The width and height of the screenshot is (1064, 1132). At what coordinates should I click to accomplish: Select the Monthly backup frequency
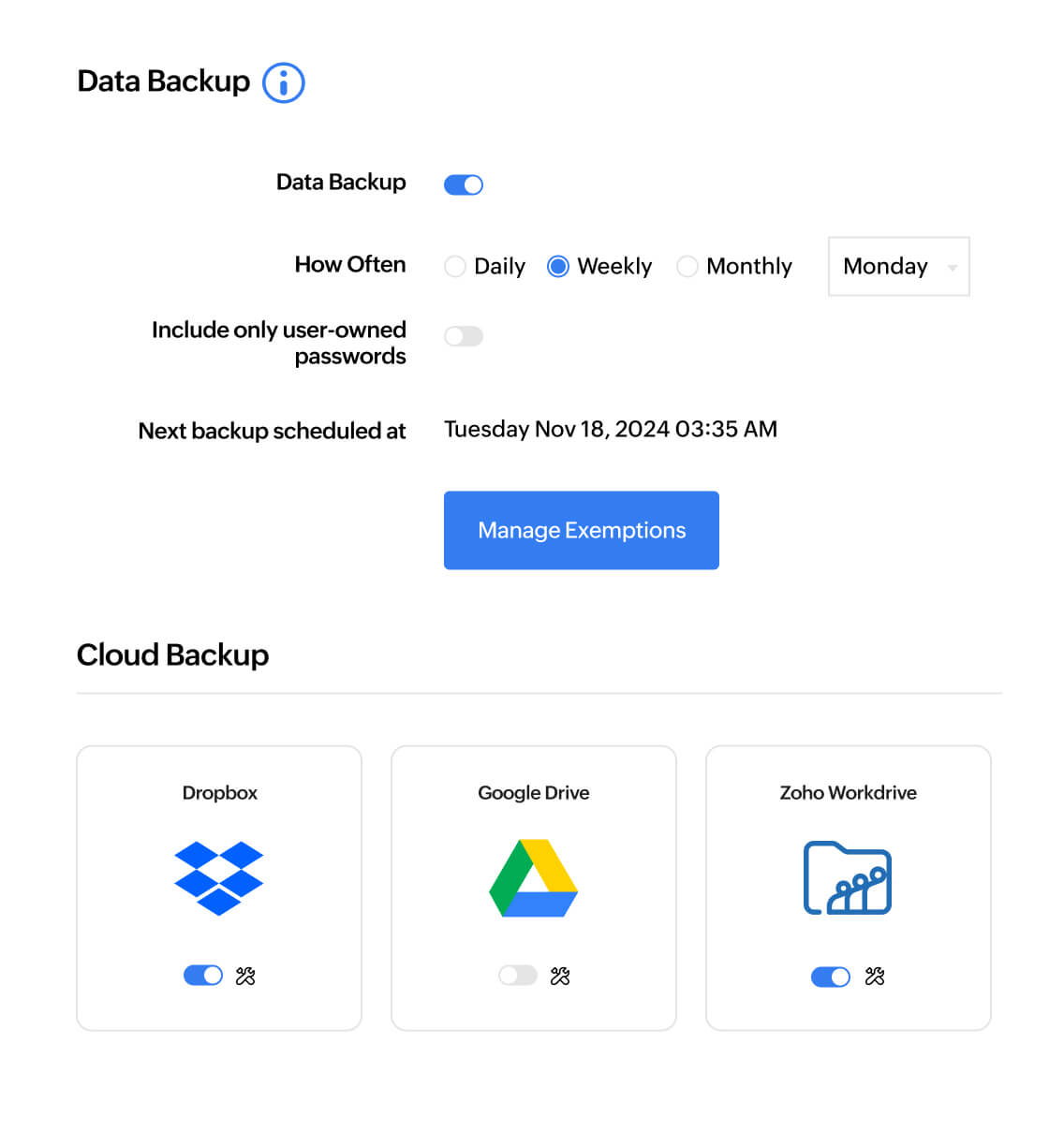[687, 267]
